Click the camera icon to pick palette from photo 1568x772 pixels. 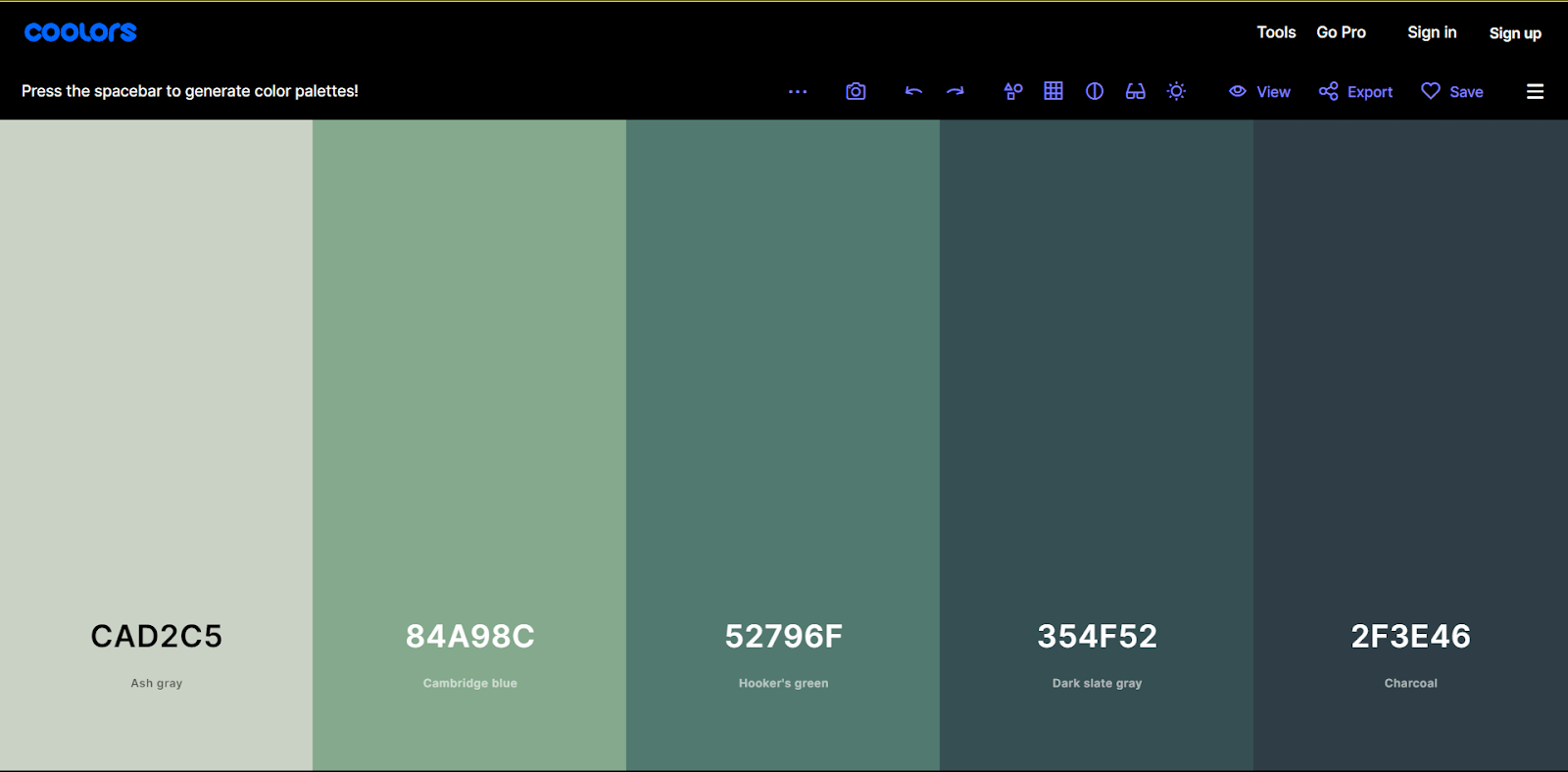click(856, 91)
